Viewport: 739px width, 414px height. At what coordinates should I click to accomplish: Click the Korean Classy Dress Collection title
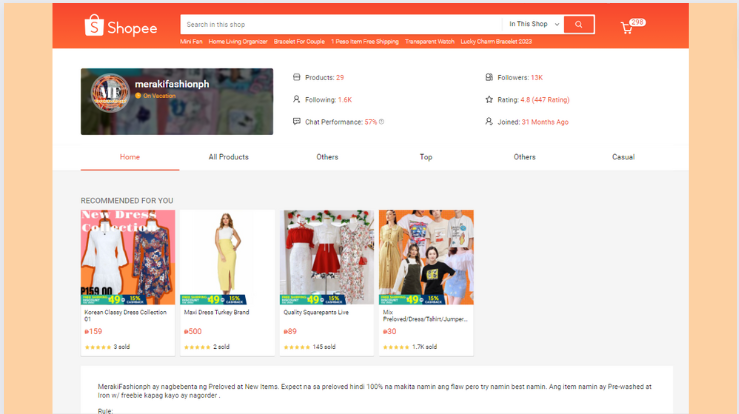point(125,315)
